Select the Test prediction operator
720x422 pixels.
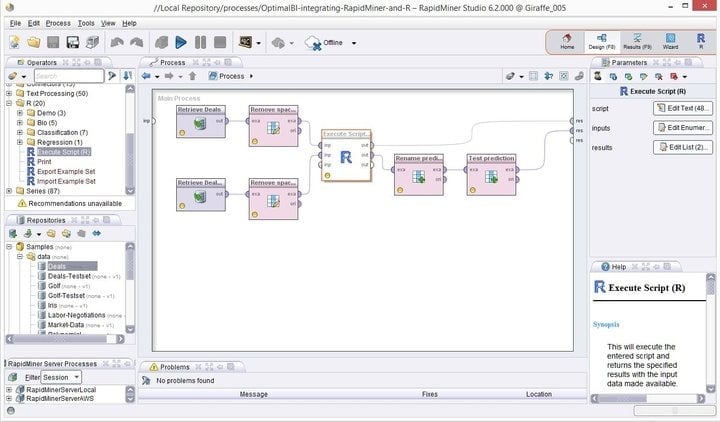[x=491, y=174]
